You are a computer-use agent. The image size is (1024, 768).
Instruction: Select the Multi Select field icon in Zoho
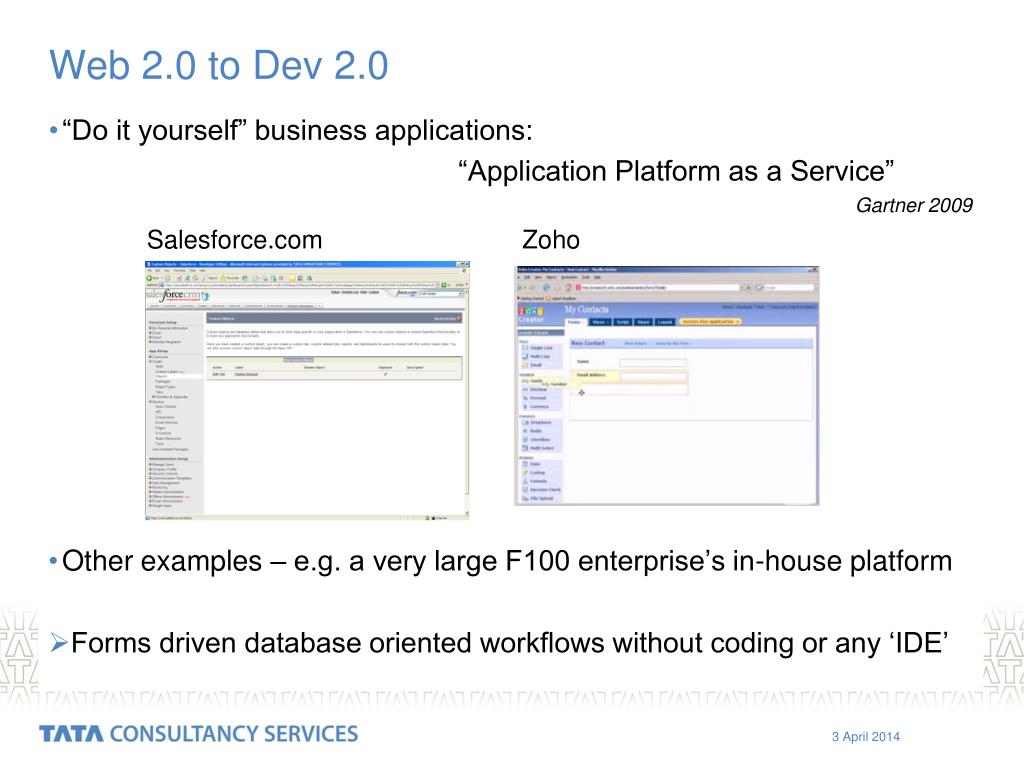[525, 448]
